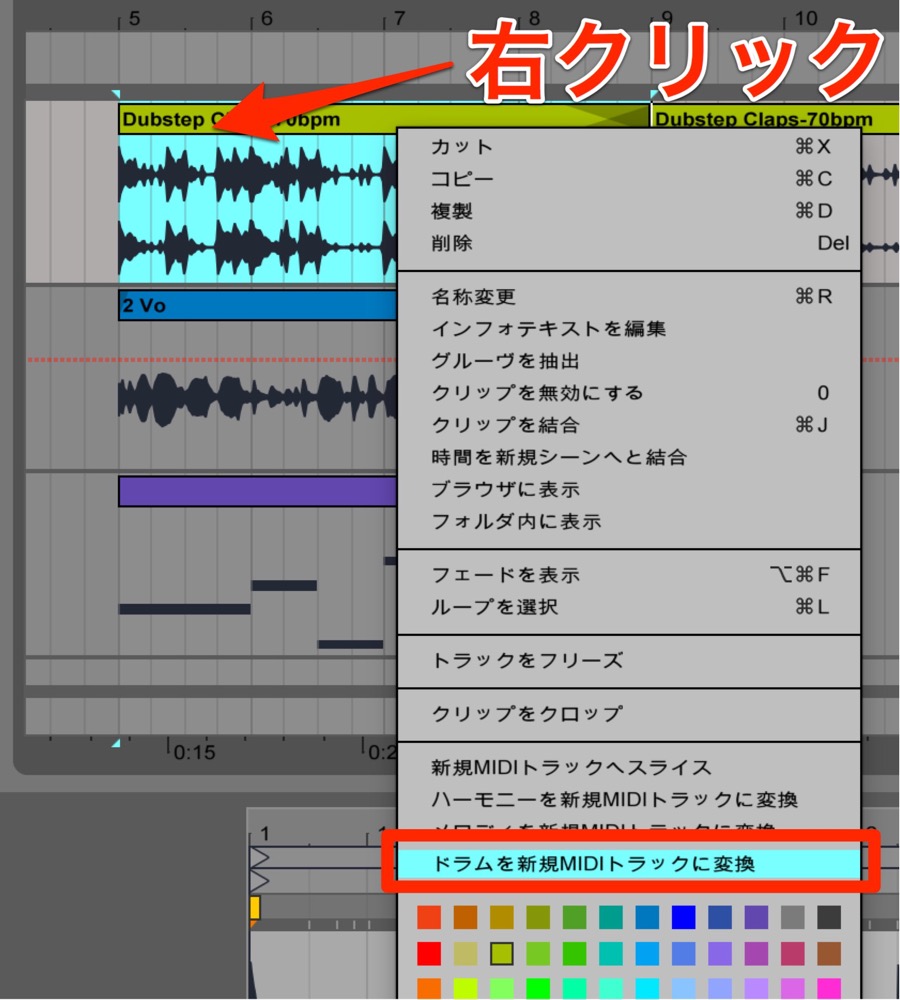Select the purple MIDI clip header
This screenshot has width=900, height=1000.
click(x=258, y=492)
